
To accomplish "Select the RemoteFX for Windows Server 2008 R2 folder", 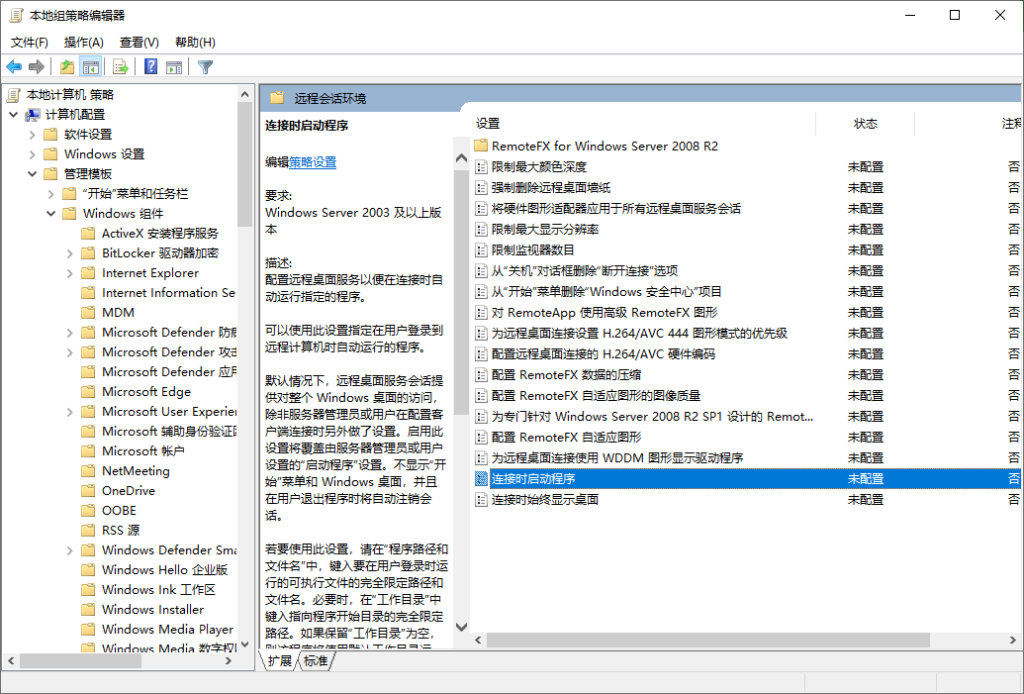I will click(604, 146).
